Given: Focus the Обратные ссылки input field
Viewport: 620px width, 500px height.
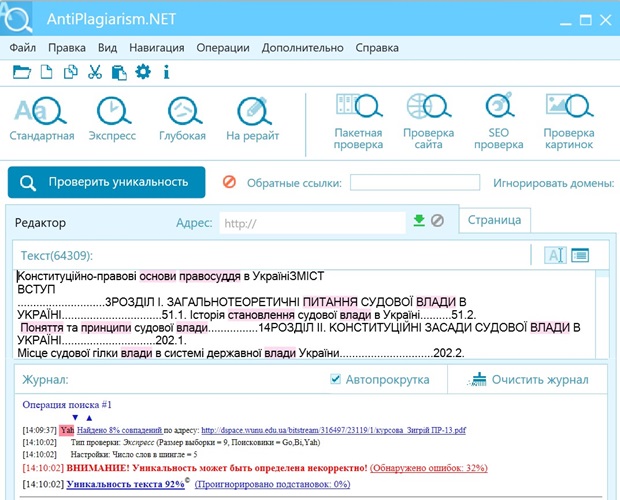Looking at the screenshot, I should tap(415, 182).
